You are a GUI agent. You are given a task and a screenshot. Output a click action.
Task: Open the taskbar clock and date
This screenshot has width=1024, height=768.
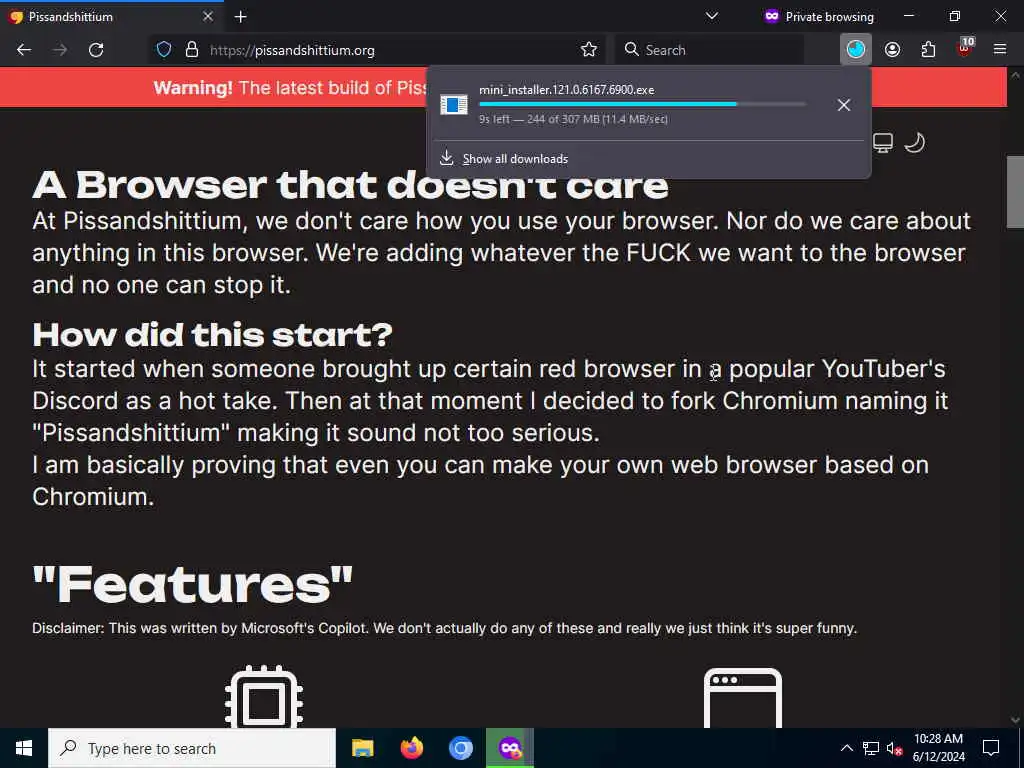(938, 748)
